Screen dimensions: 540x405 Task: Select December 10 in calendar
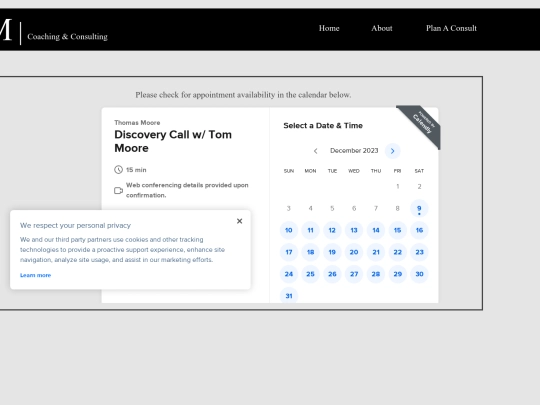click(289, 230)
